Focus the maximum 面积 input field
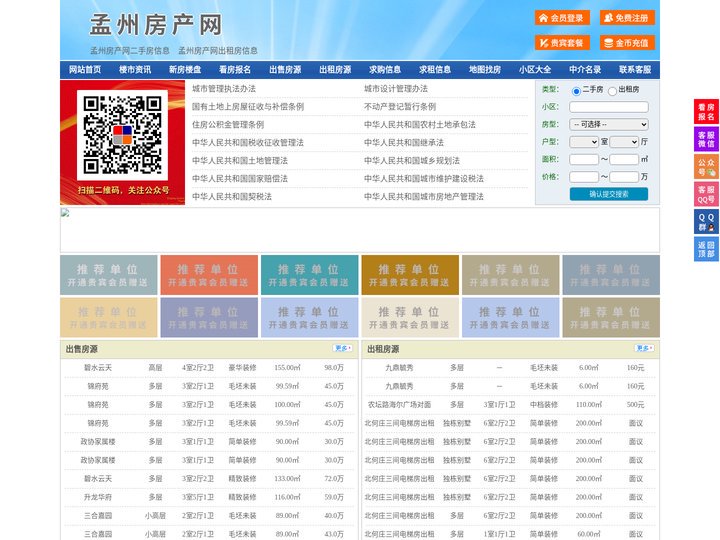The width and height of the screenshot is (720, 540). (624, 159)
